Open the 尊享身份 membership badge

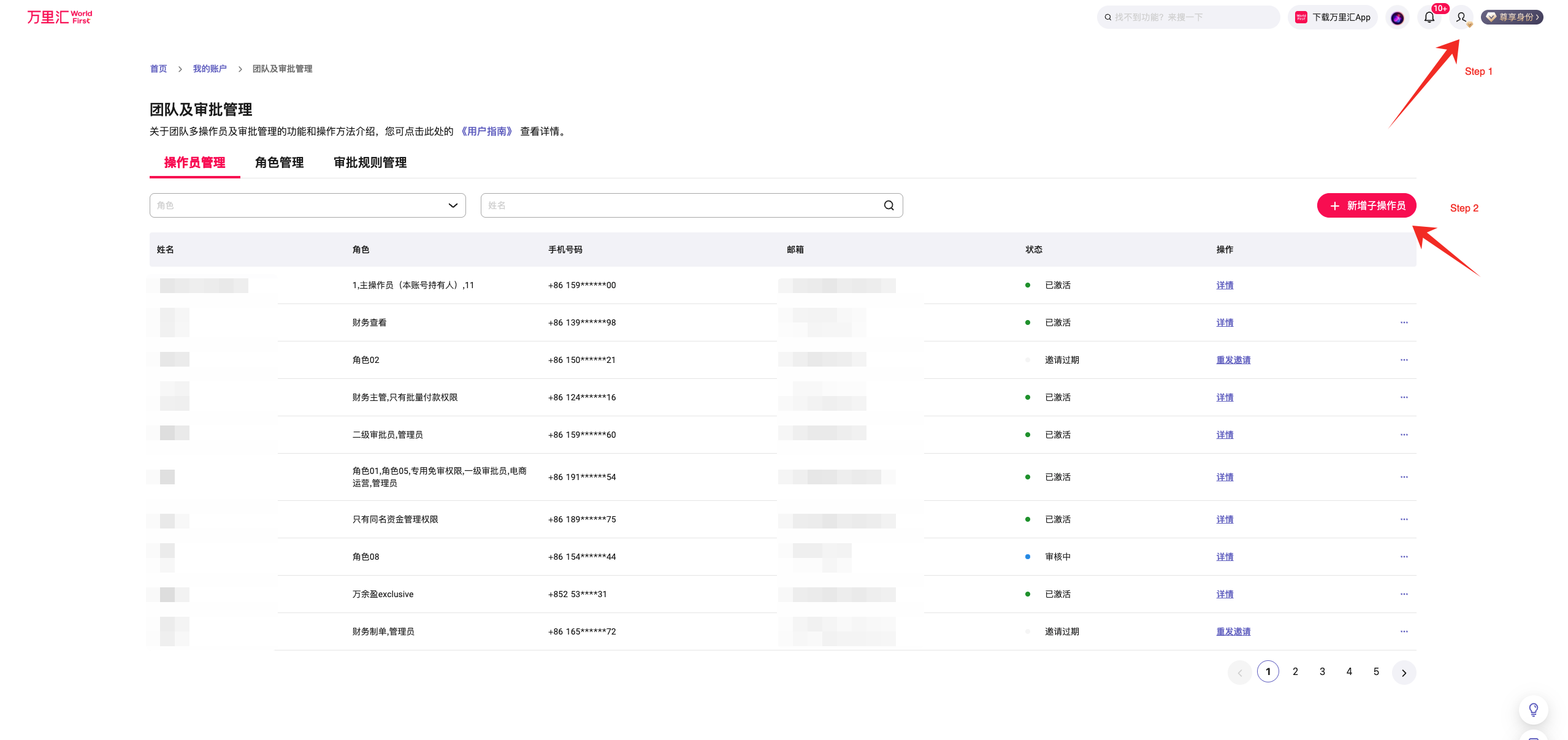(x=1512, y=17)
